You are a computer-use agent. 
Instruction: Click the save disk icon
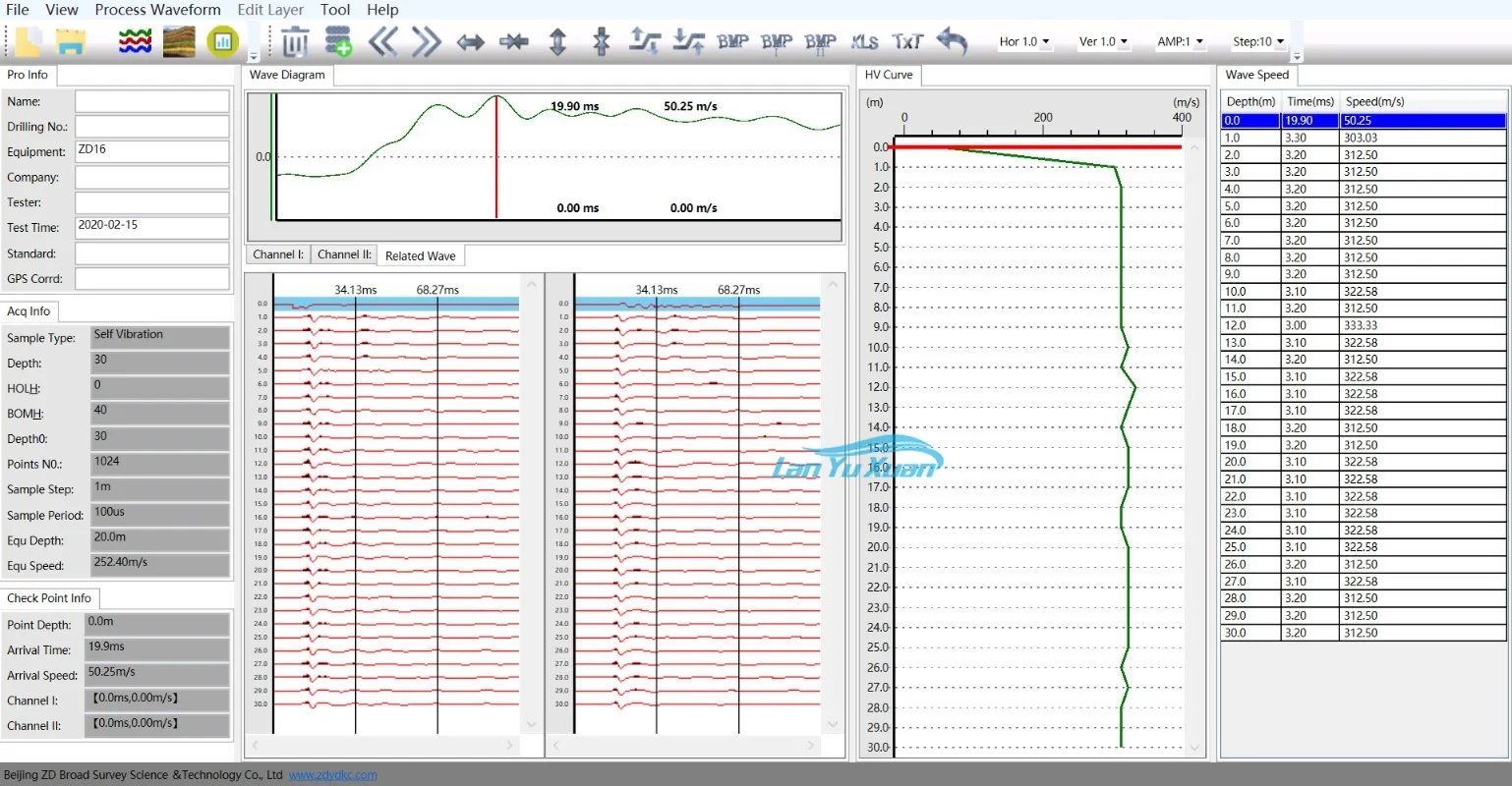[71, 42]
